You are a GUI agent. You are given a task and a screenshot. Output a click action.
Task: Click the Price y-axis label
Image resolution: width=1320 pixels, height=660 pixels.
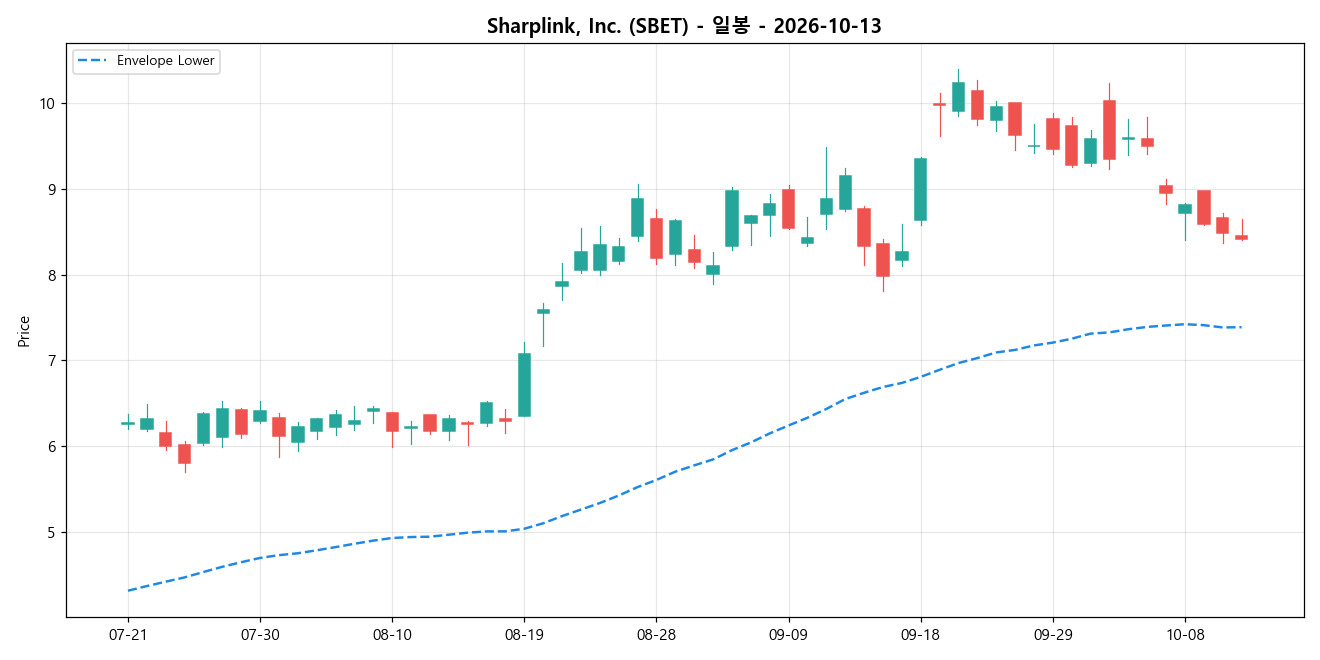pos(24,331)
